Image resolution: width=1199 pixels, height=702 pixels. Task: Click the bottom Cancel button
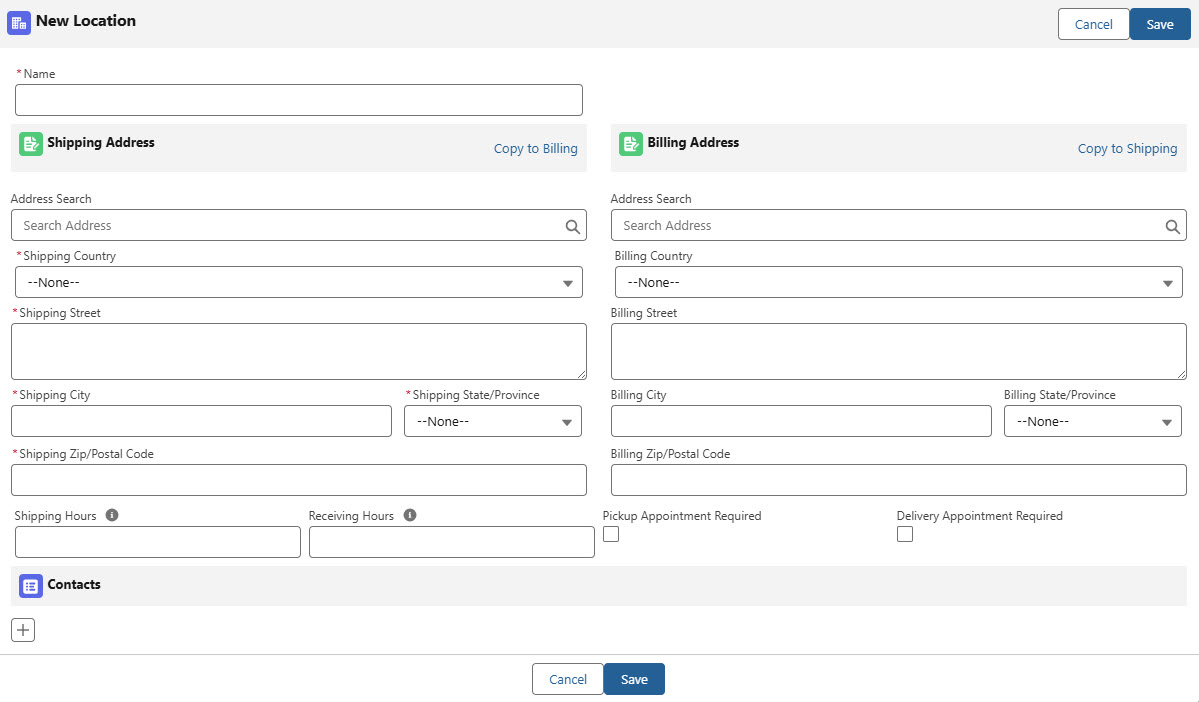[x=567, y=679]
